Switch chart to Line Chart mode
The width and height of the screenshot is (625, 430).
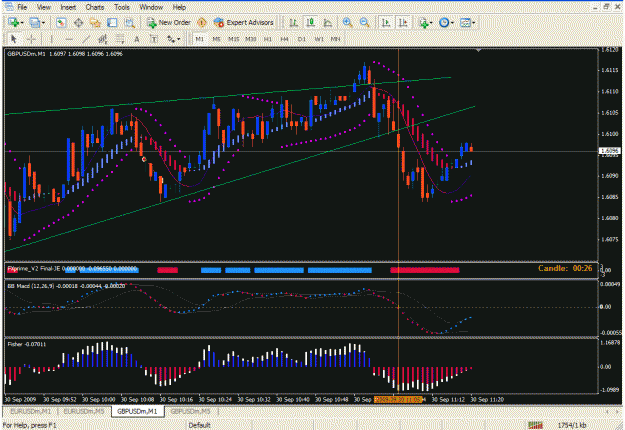(x=328, y=23)
